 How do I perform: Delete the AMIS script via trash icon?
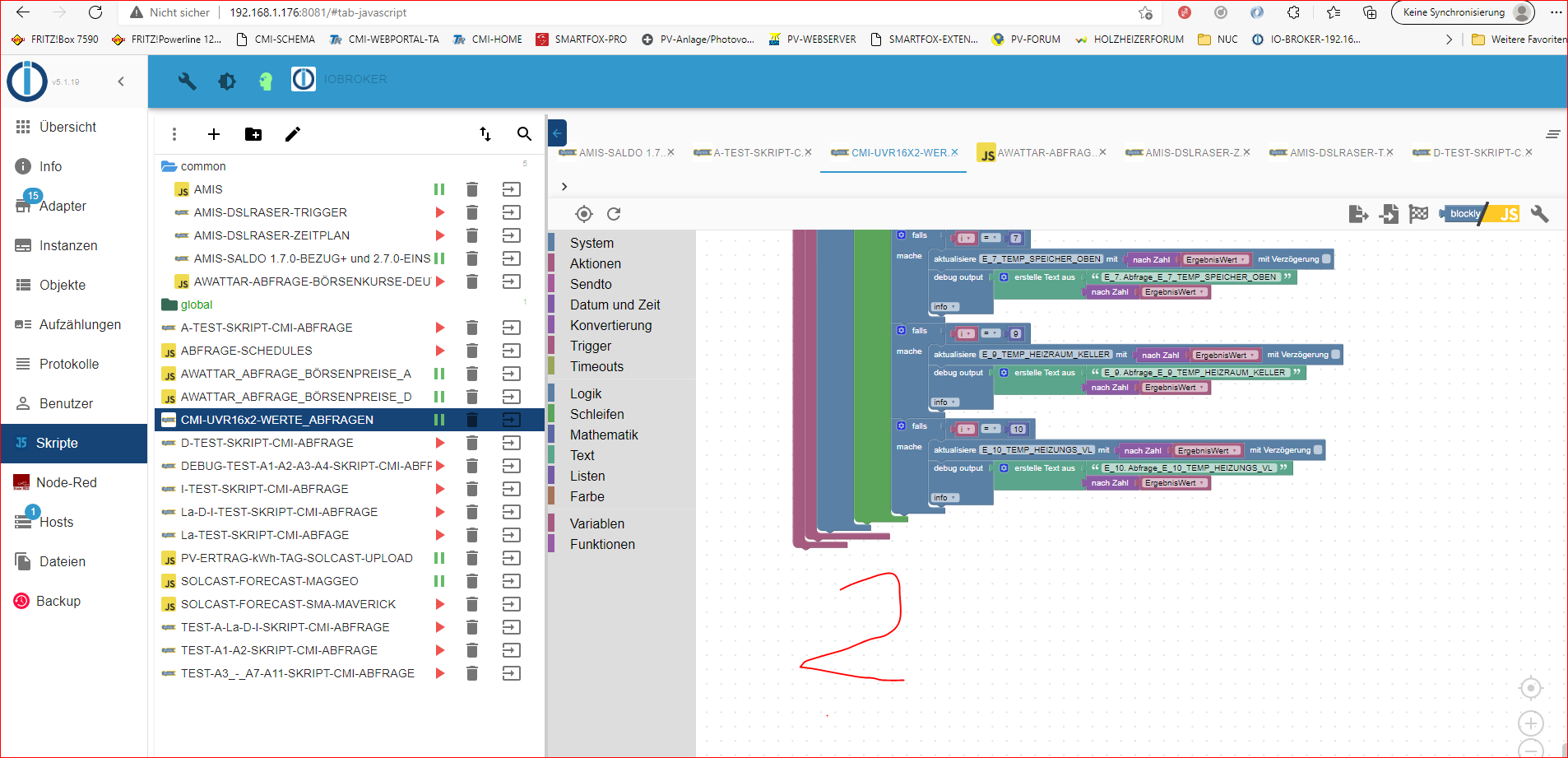tap(472, 189)
